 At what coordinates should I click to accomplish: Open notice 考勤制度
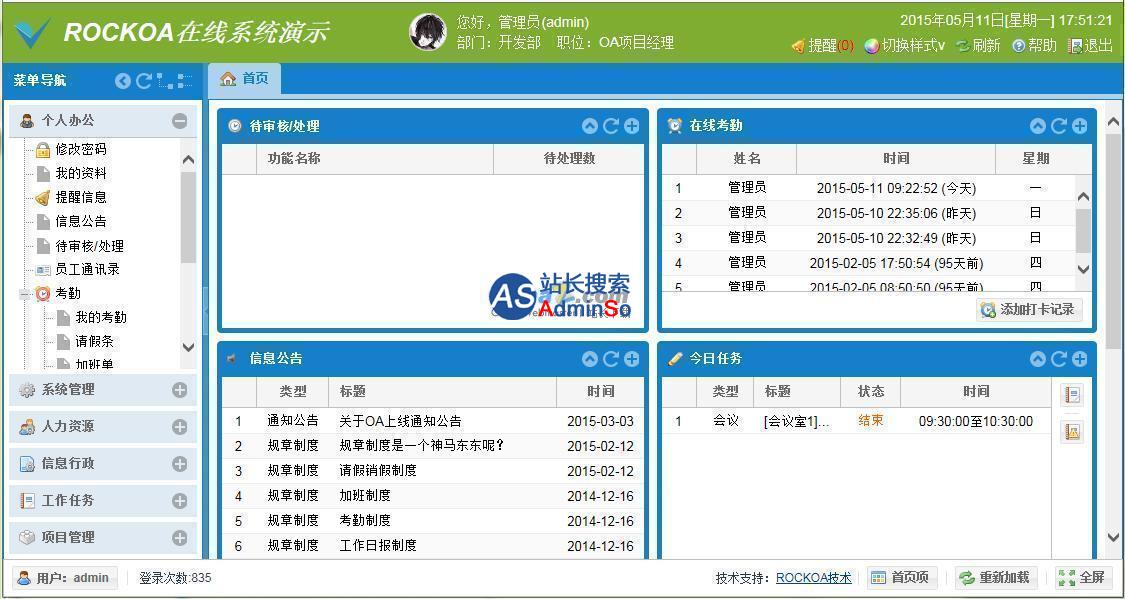coord(364,520)
